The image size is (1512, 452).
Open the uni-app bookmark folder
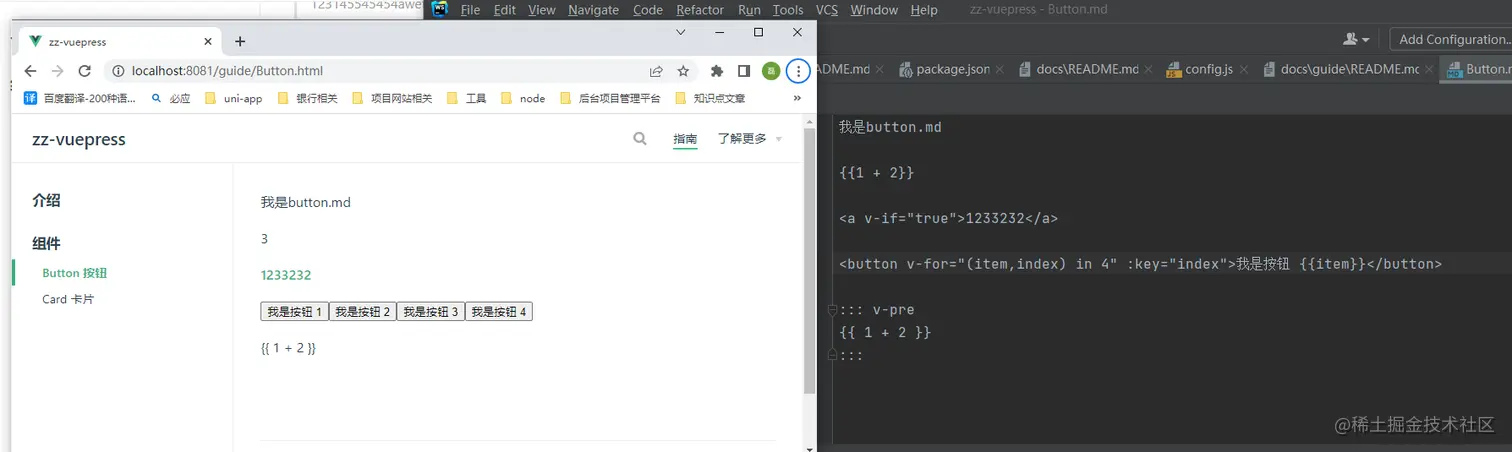[233, 98]
